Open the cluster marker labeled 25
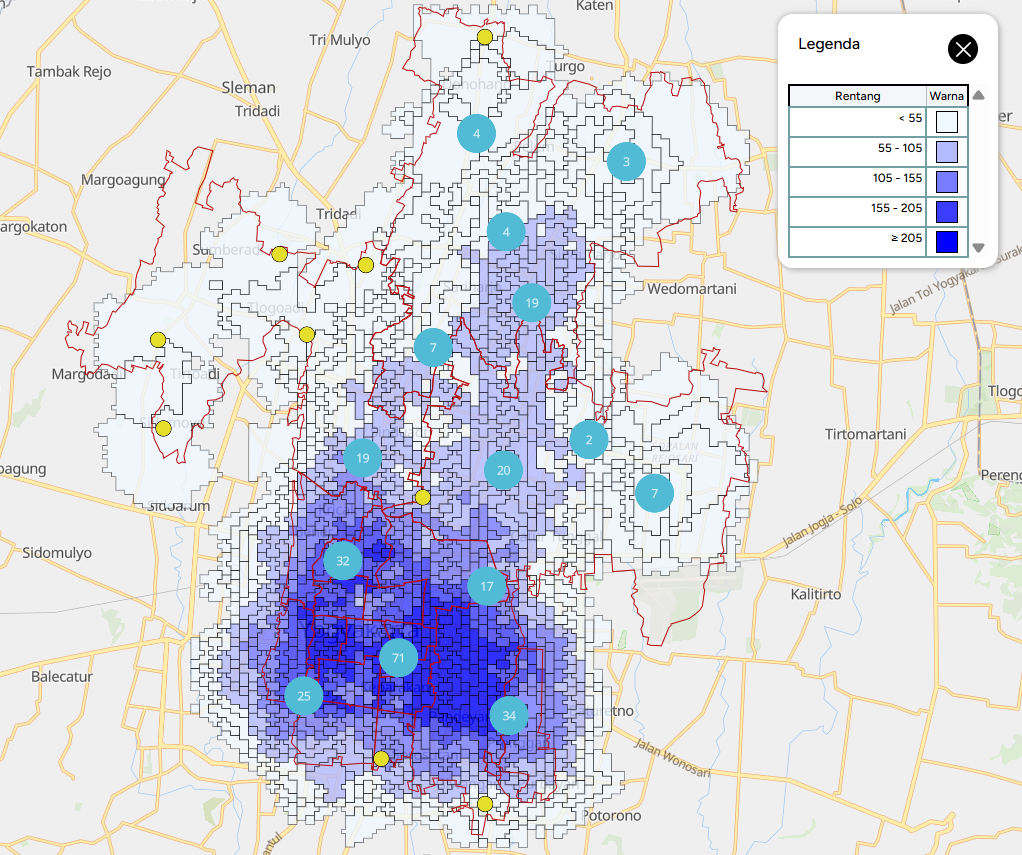Viewport: 1022px width, 855px height. tap(304, 696)
